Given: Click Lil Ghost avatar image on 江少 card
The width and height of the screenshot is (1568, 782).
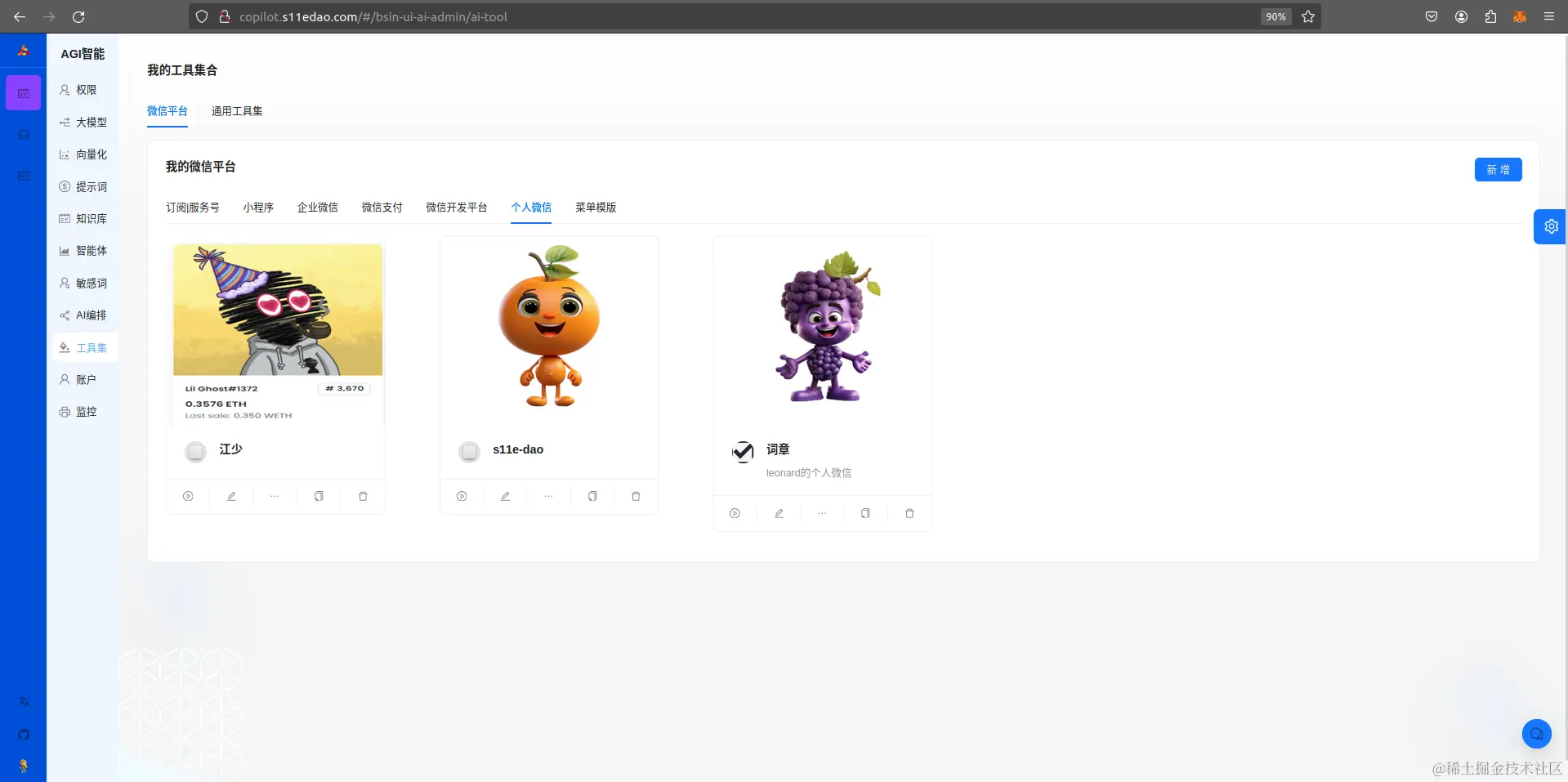Looking at the screenshot, I should point(277,333).
